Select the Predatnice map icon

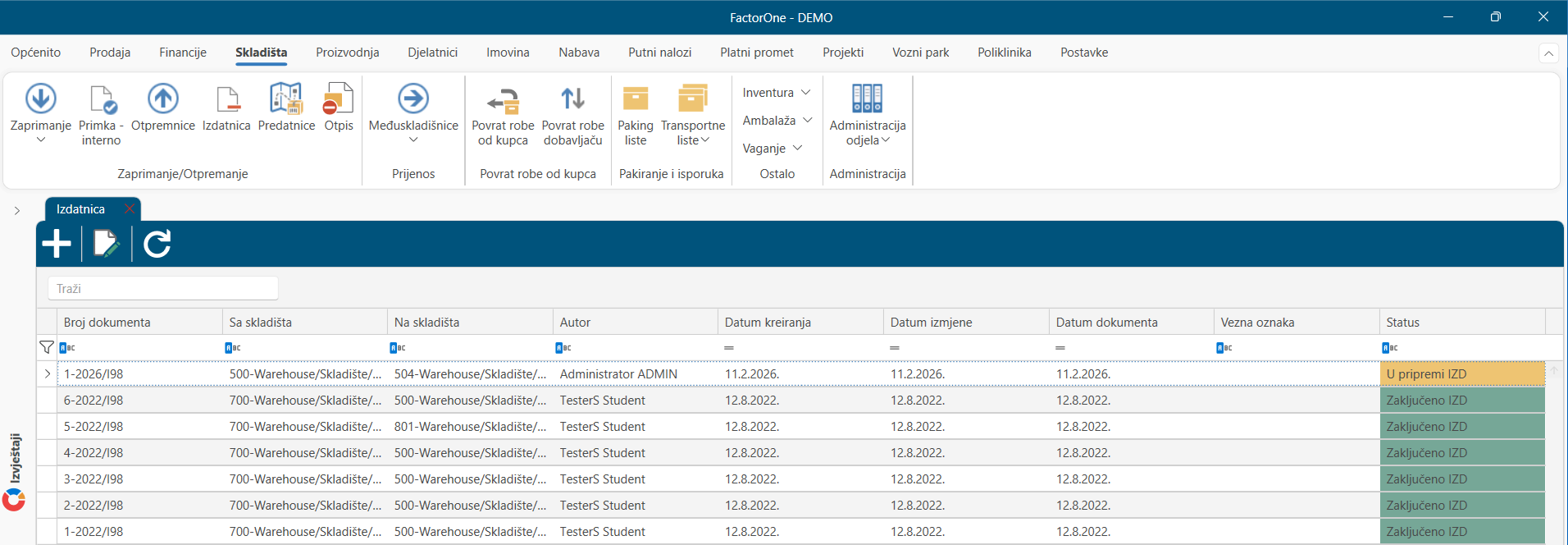pos(286,98)
